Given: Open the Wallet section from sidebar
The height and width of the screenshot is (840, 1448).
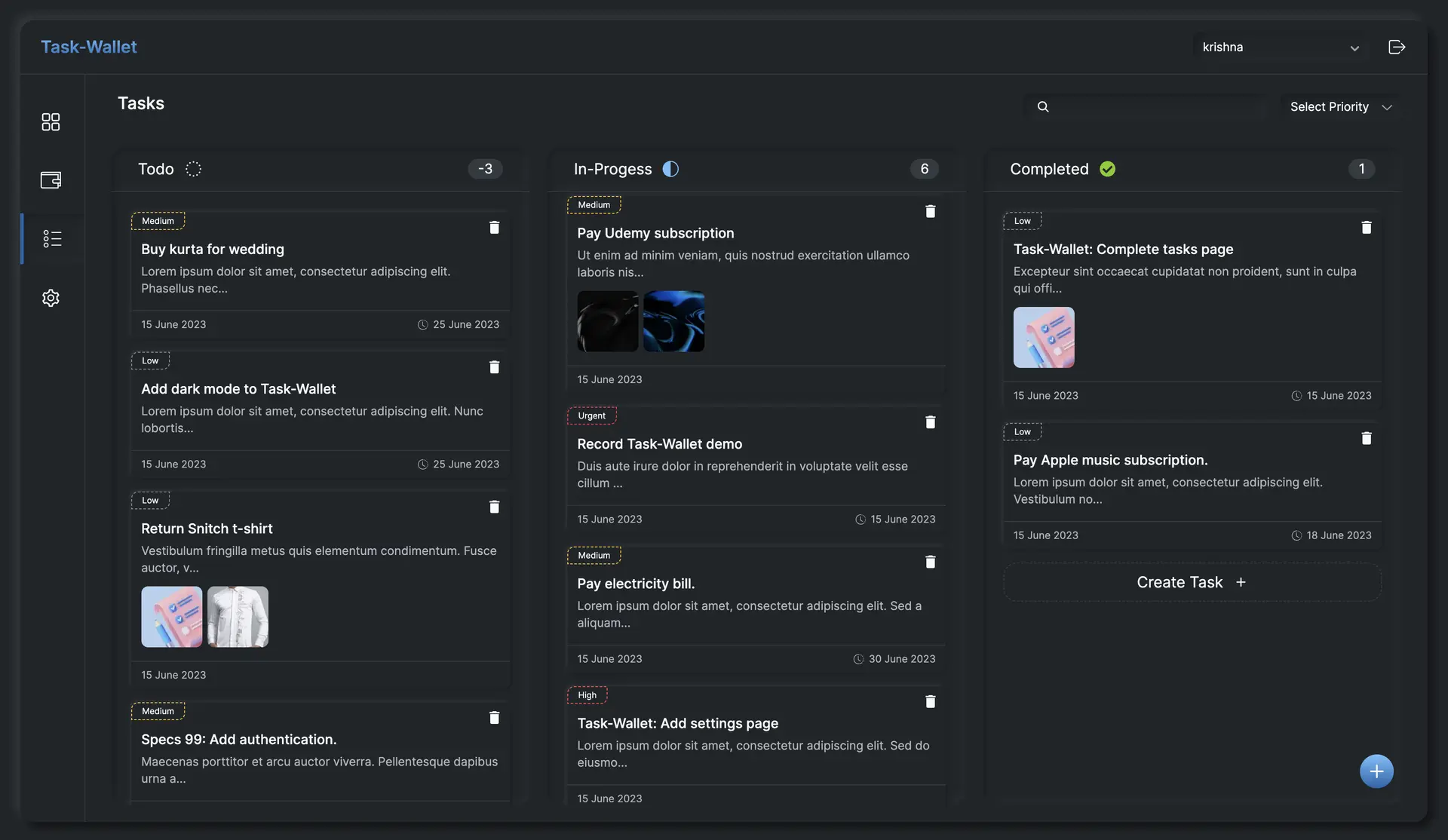Looking at the screenshot, I should click(x=51, y=179).
